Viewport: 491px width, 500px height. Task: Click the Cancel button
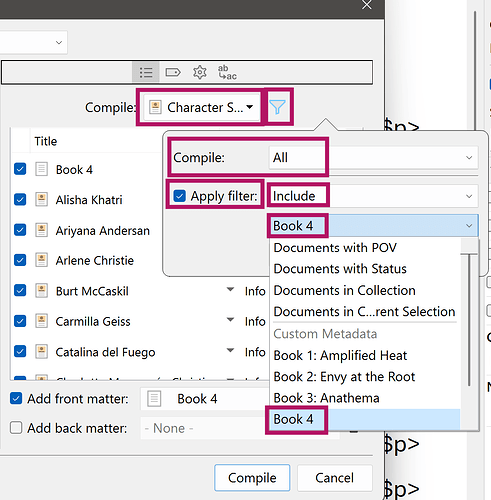coord(334,478)
